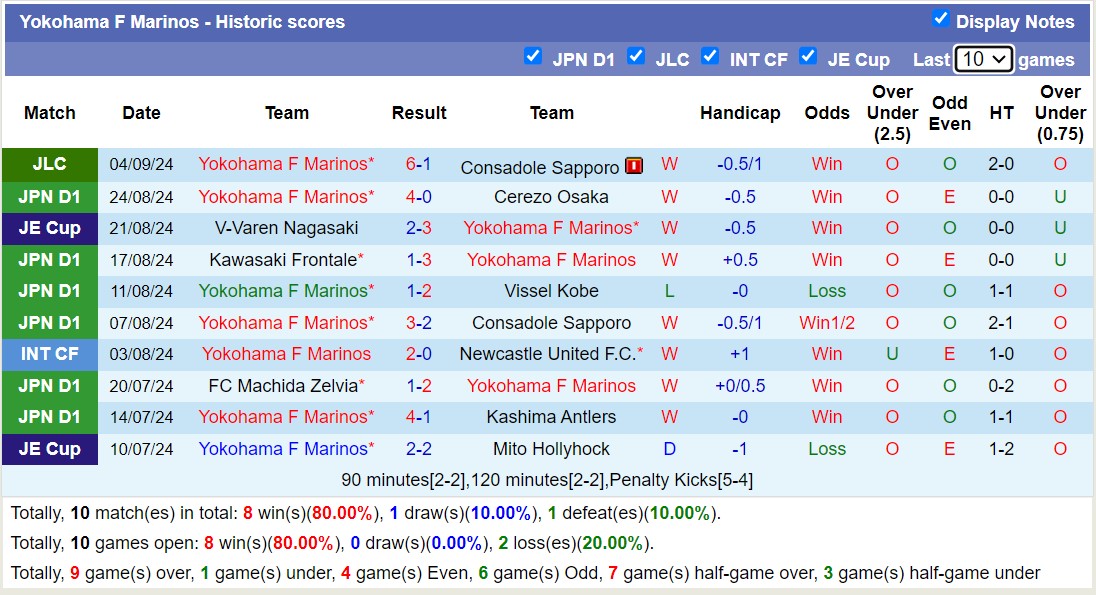Open the FC Machida Zelvia team link
The width and height of the screenshot is (1096, 595).
click(x=283, y=386)
